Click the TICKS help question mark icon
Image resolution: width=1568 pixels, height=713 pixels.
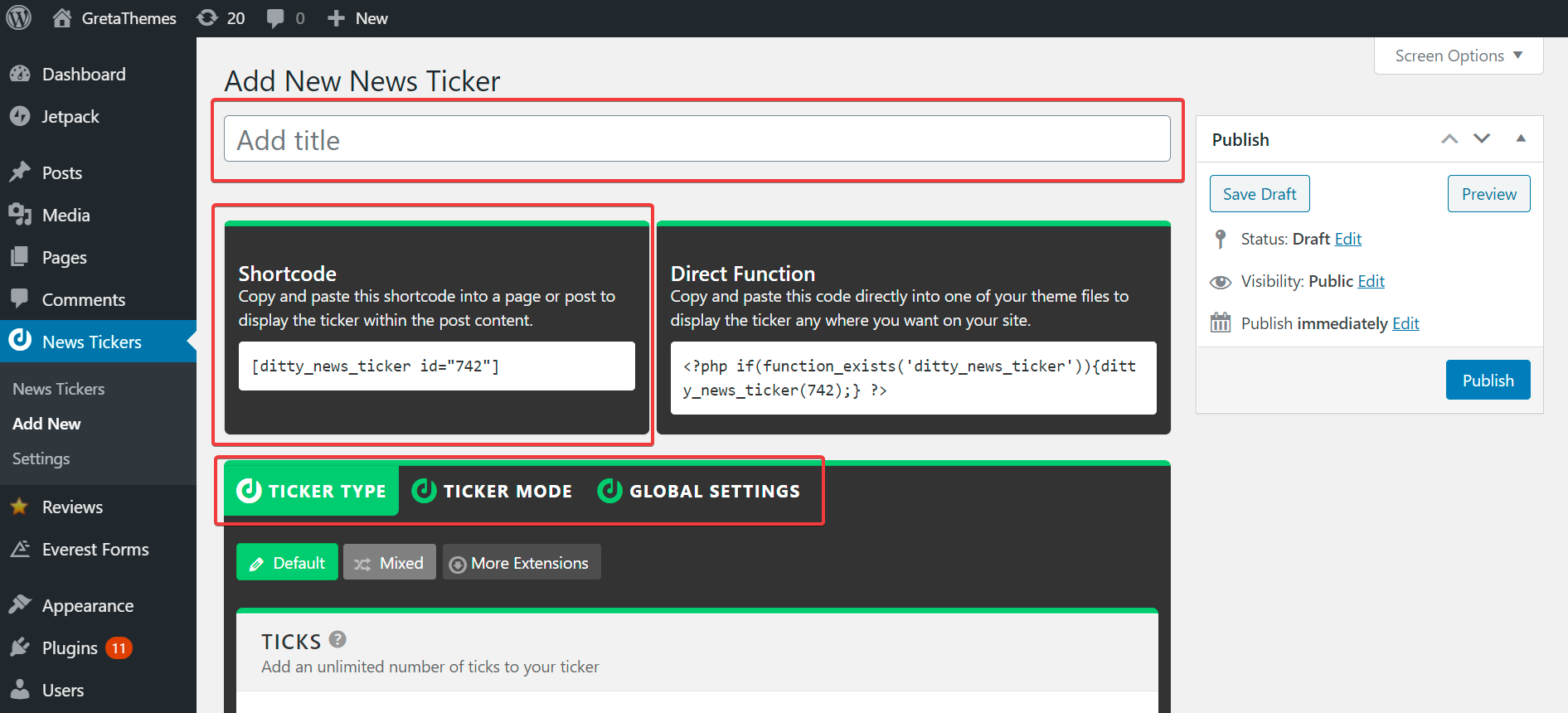point(337,639)
